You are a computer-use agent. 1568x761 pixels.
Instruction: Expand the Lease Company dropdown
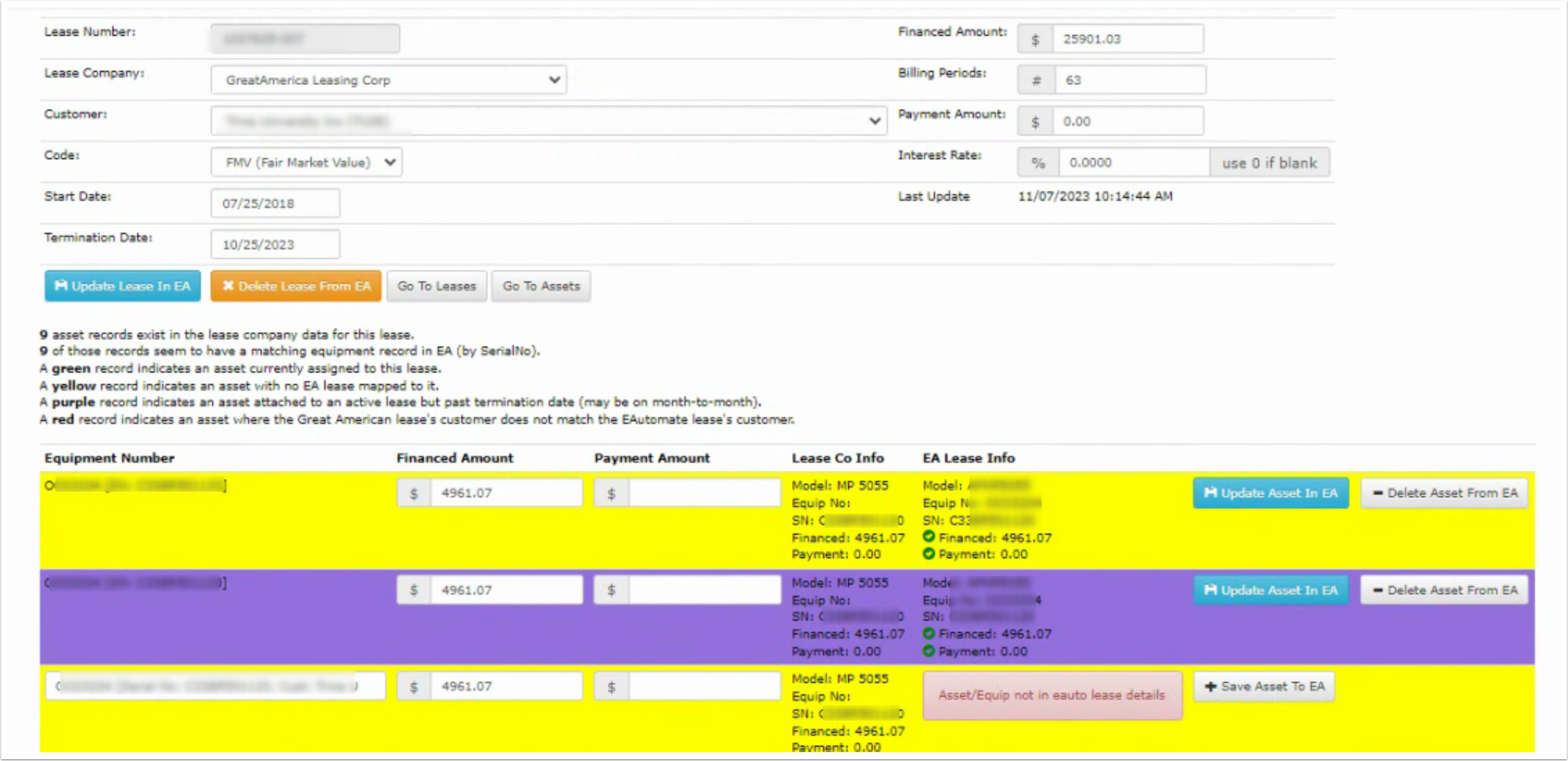[x=389, y=80]
